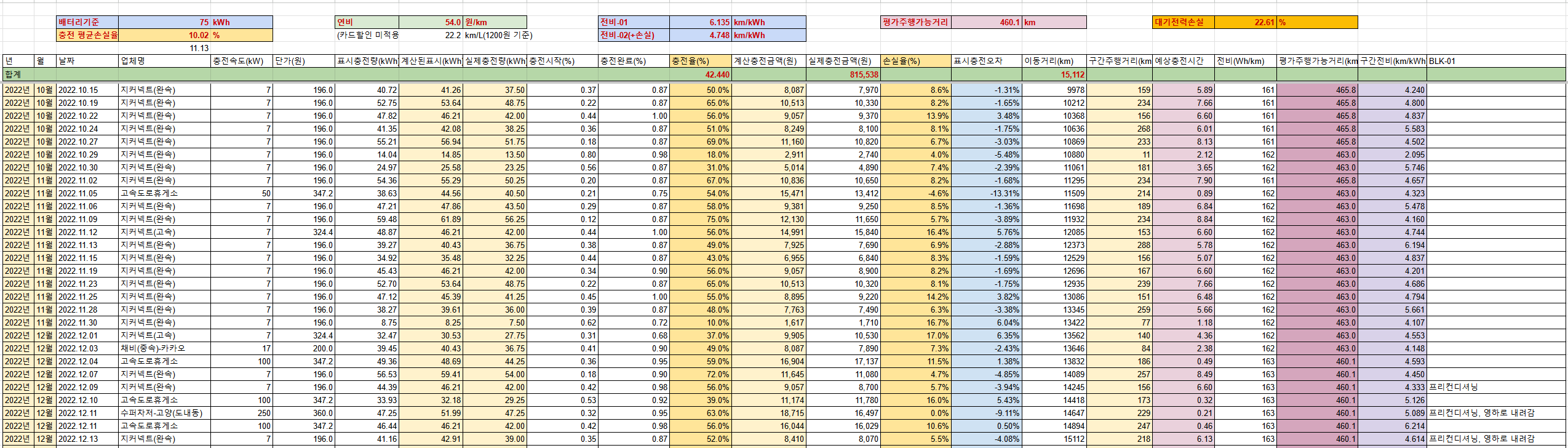Click the 업체명 column header
Screen dimensions: 1568x448
tap(164, 61)
